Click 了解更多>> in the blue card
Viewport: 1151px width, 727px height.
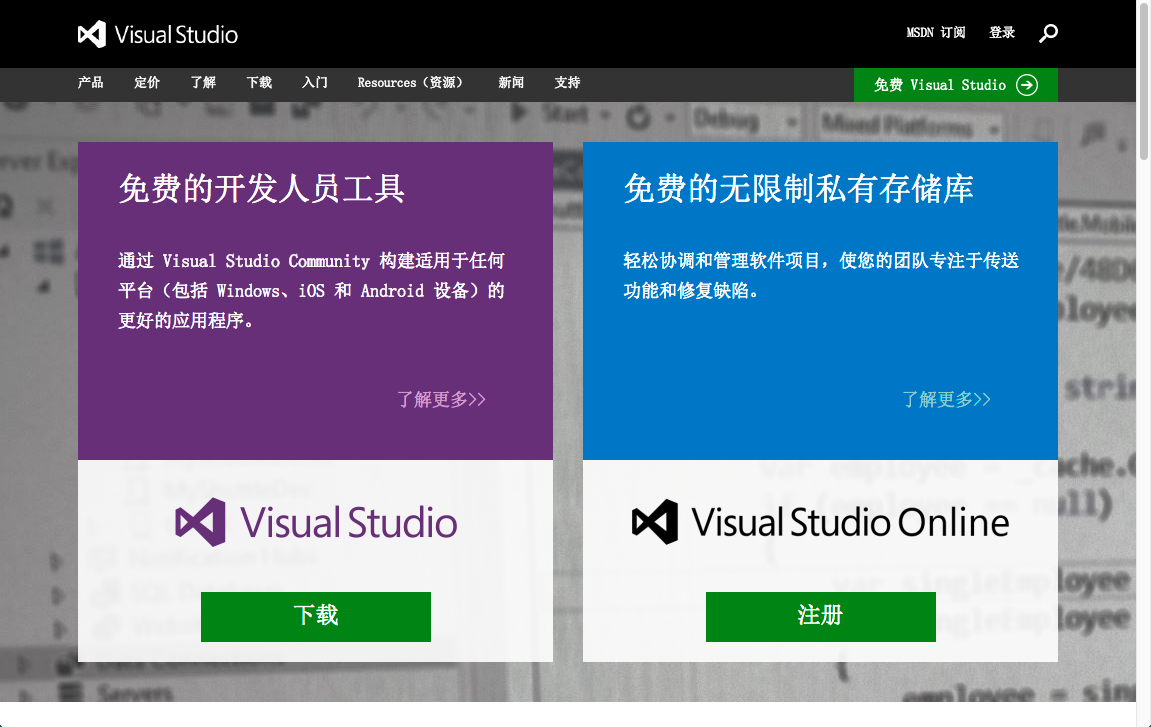[946, 399]
